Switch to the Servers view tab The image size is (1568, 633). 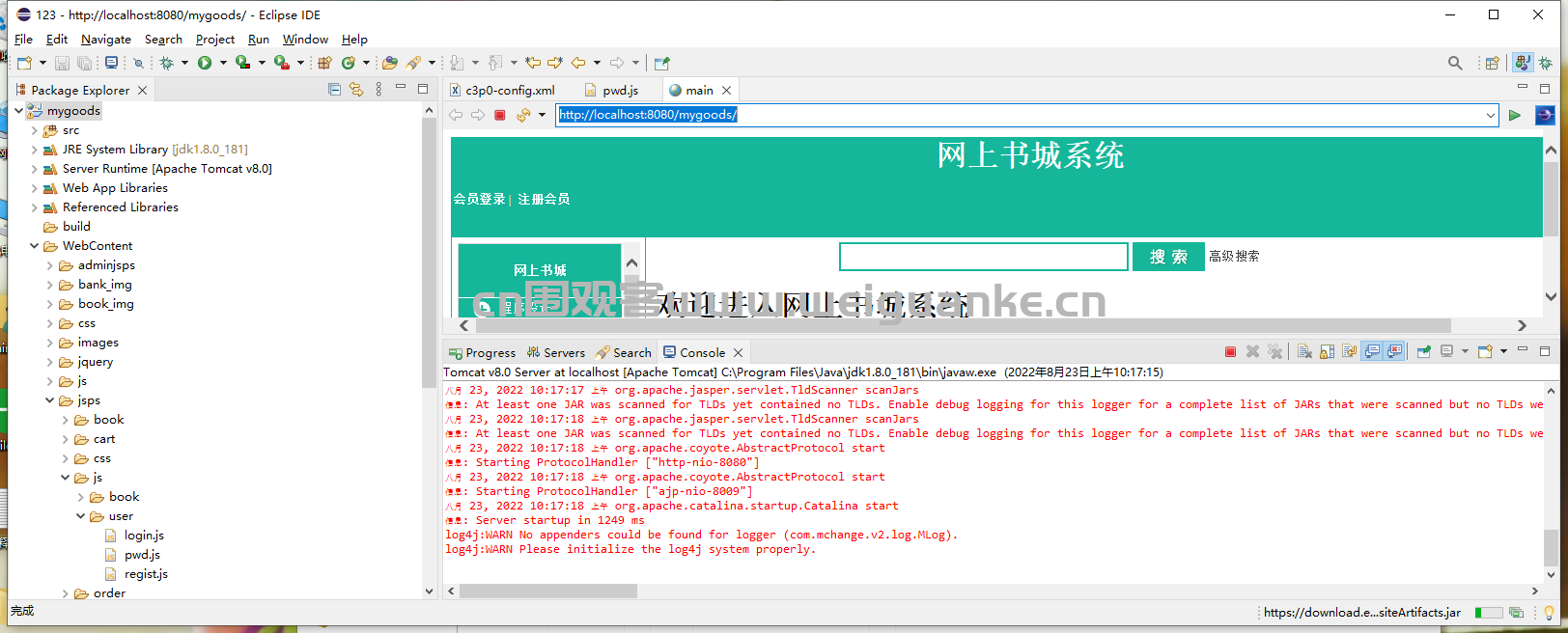[x=556, y=352]
